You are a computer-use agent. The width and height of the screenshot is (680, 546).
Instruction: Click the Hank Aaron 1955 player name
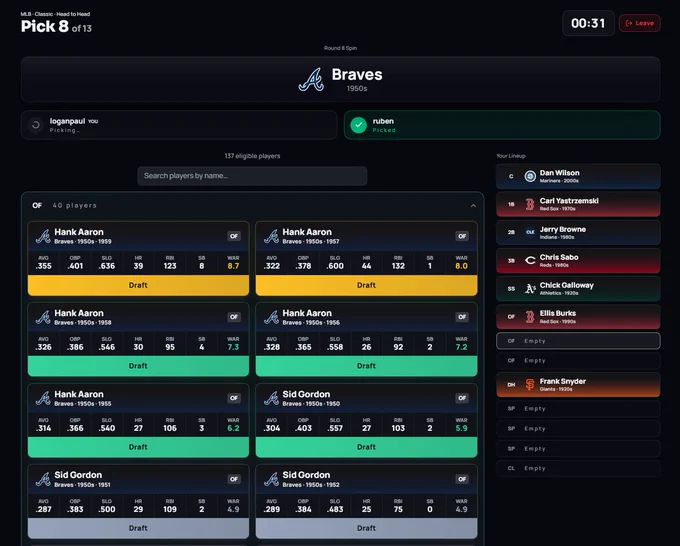tap(79, 394)
